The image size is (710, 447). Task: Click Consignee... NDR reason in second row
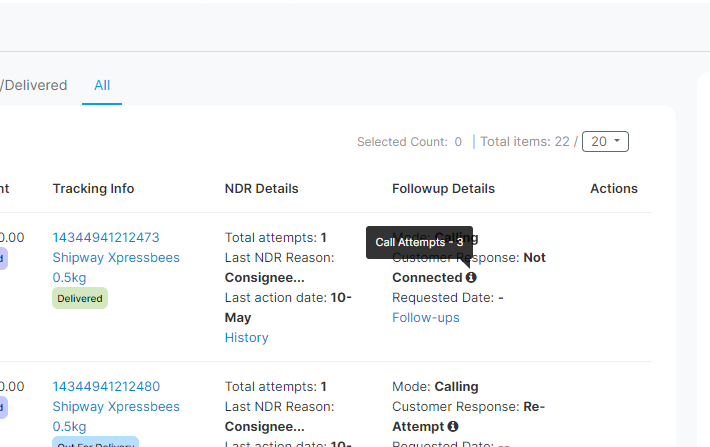[x=264, y=427]
